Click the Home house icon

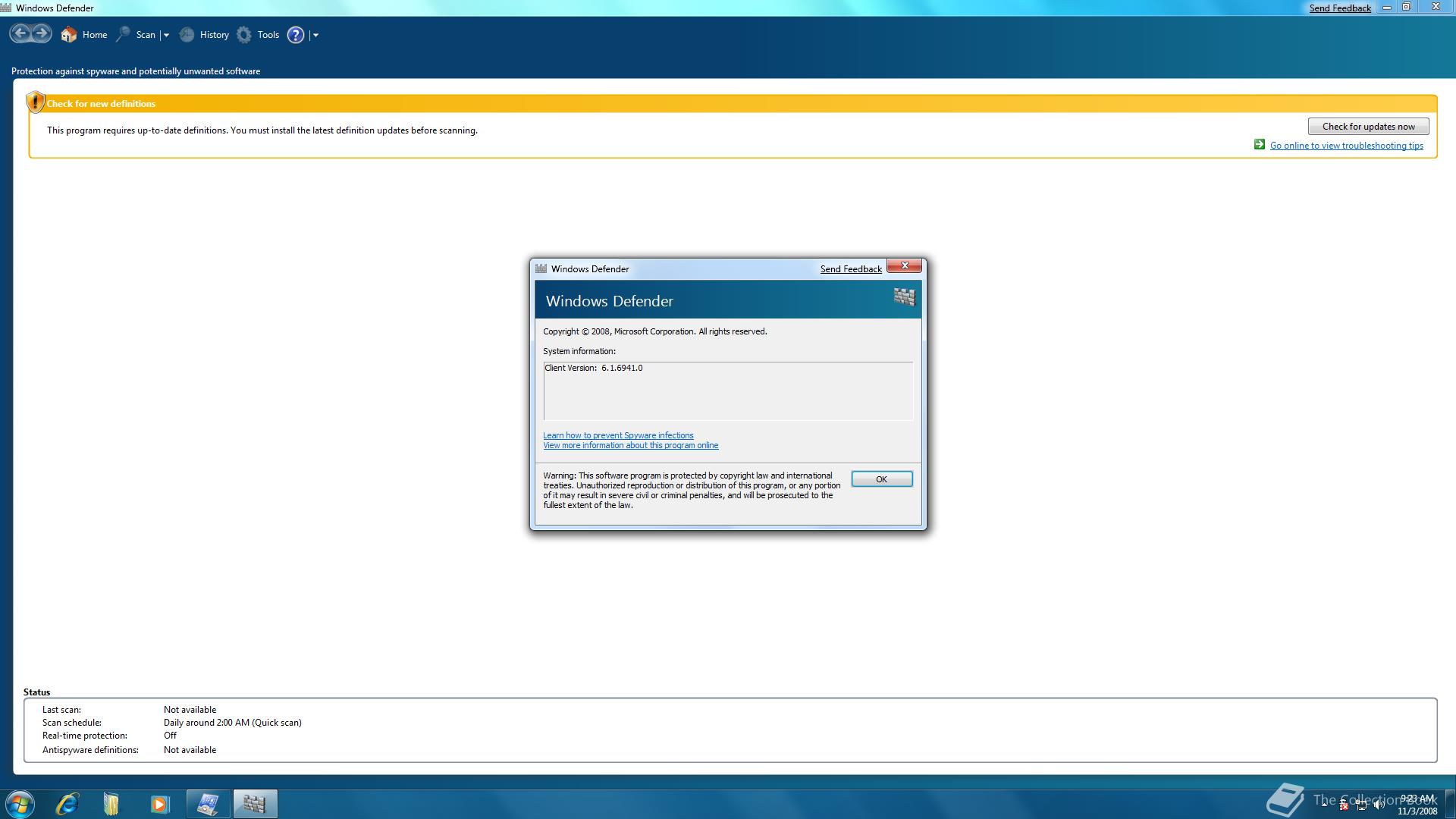[x=68, y=34]
